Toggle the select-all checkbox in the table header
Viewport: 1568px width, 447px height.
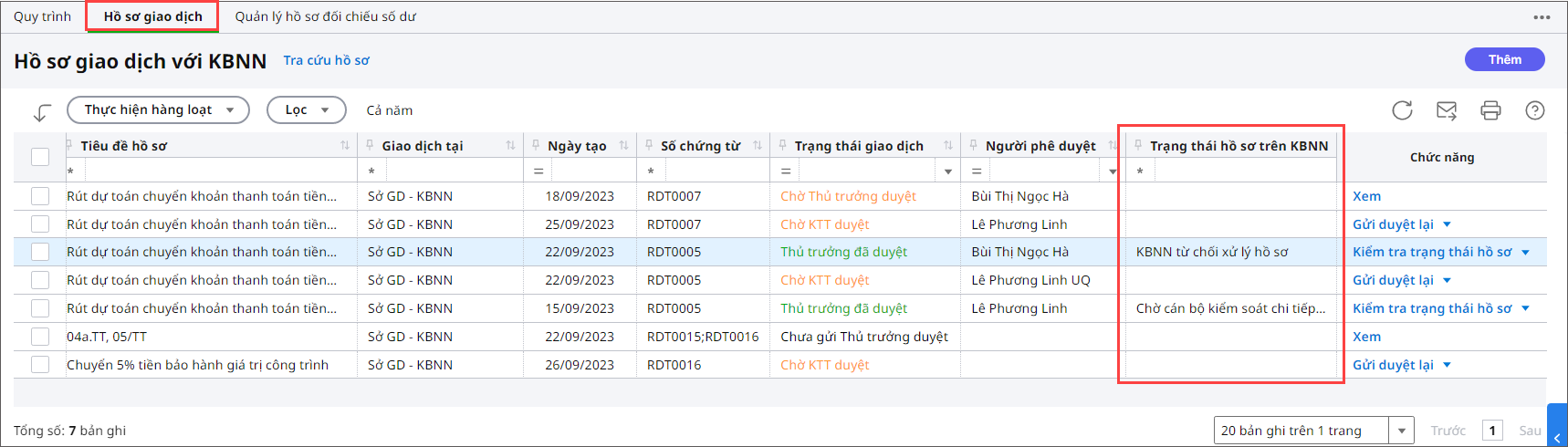tap(40, 157)
